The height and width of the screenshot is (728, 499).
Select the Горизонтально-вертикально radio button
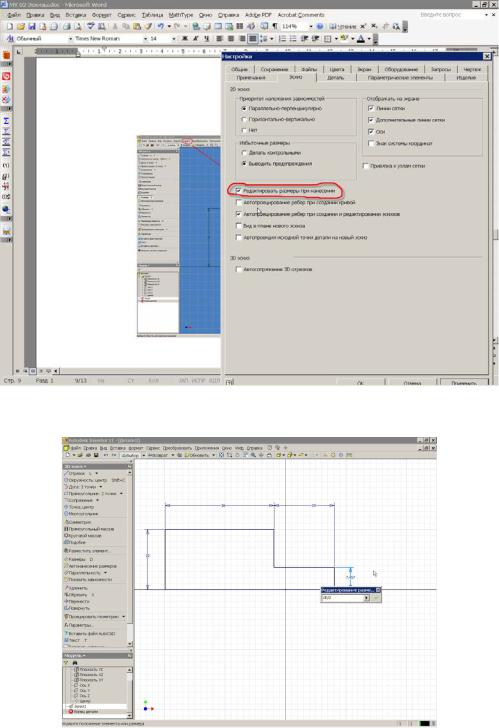pos(244,119)
